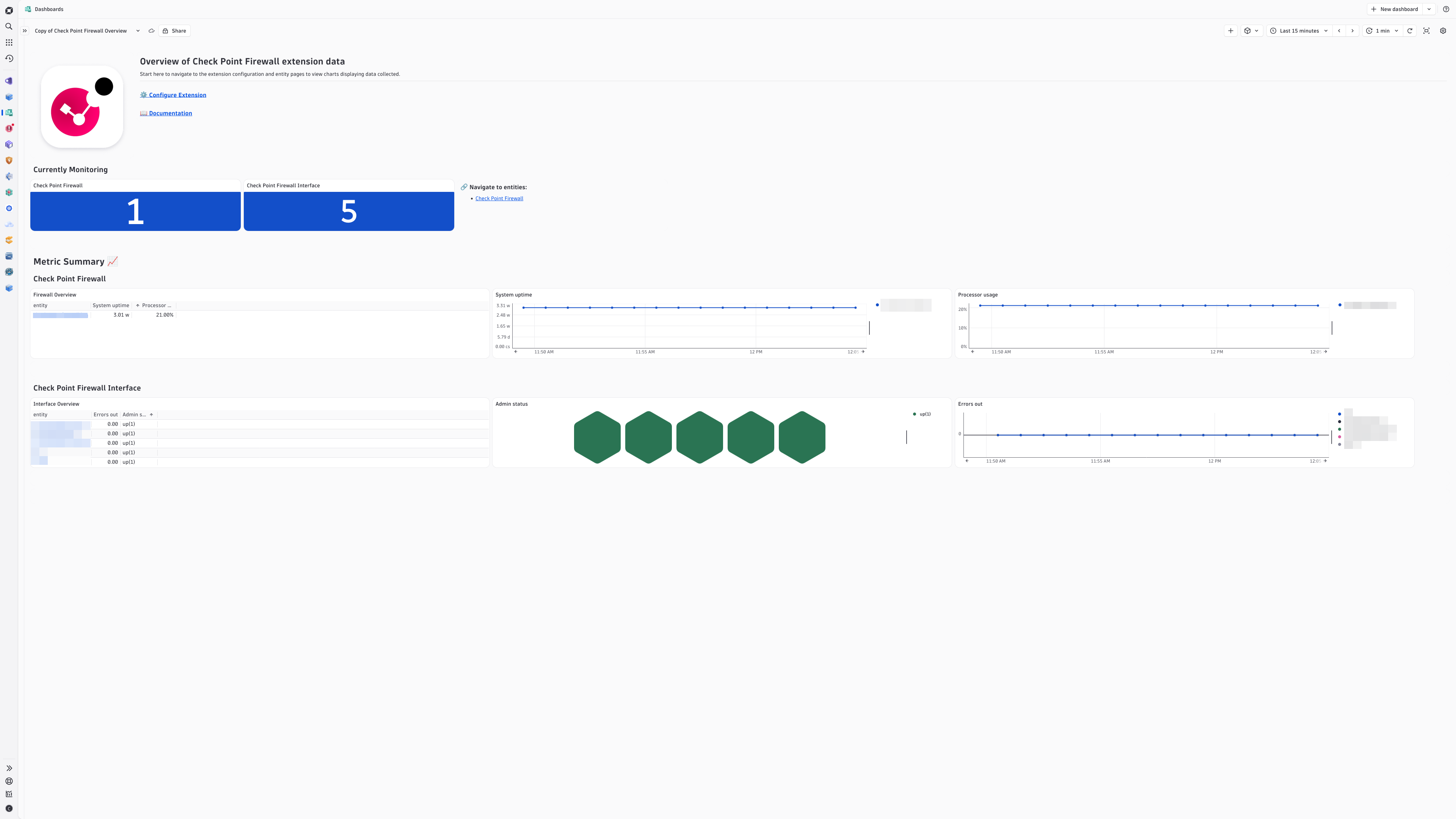Open the green and red cubes app icon
Viewport: 1456px width, 819px height.
(x=8, y=192)
